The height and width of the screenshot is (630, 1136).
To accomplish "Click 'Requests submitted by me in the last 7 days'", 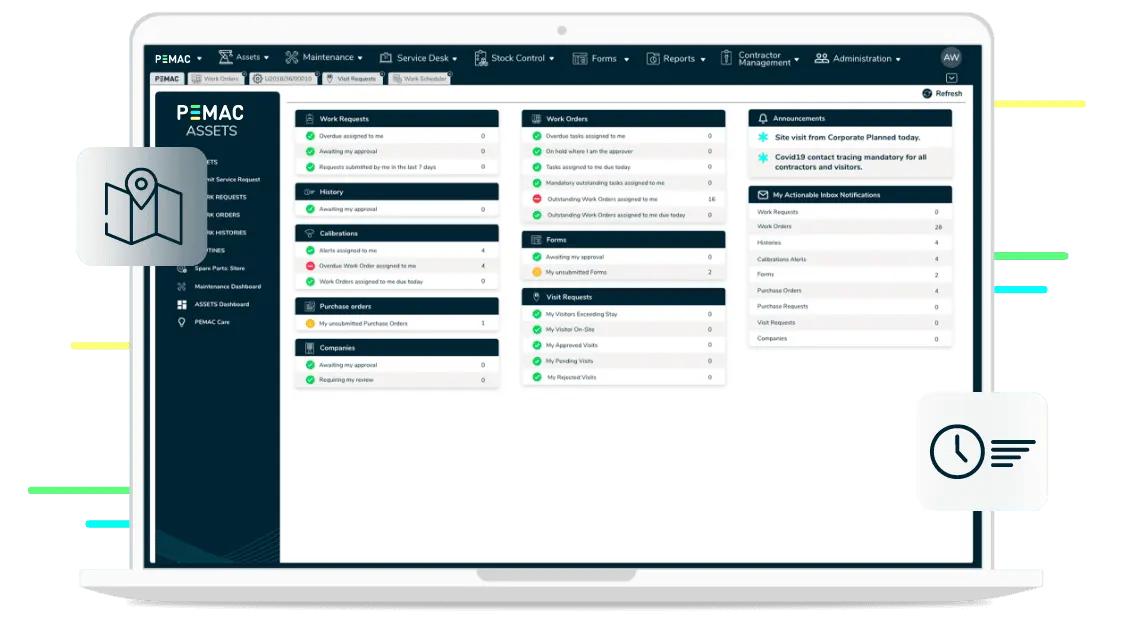I will click(397, 167).
